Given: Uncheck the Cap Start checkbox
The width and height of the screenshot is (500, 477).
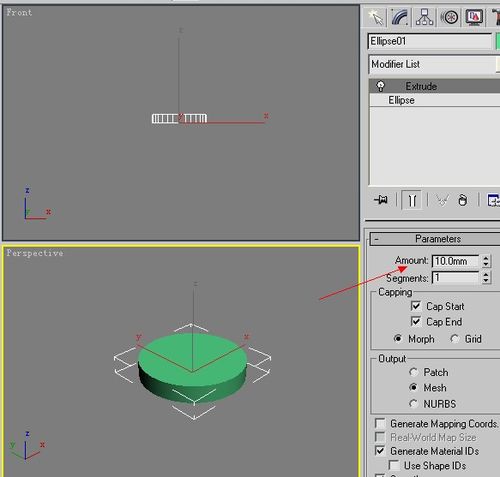Looking at the screenshot, I should coord(416,306).
